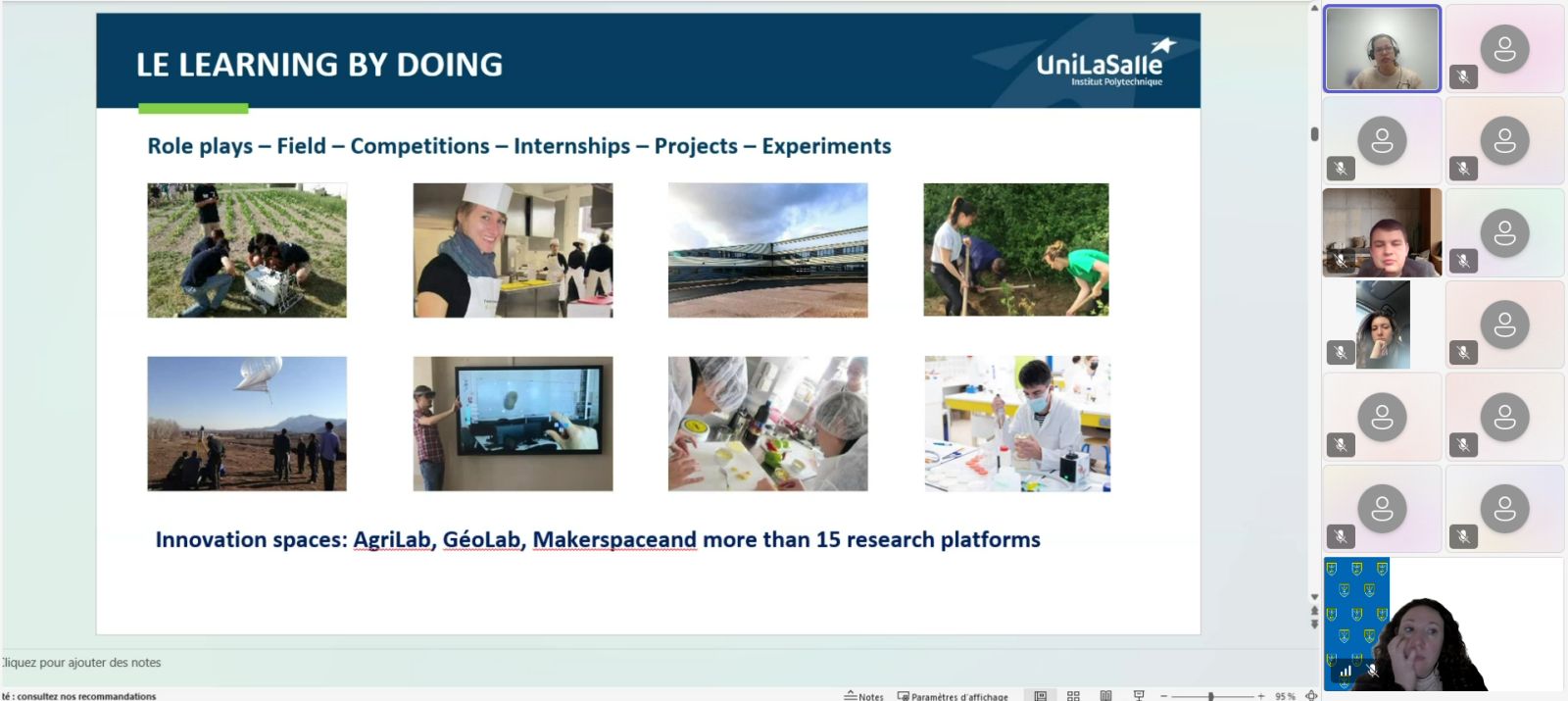
Task: Click the zoom slider handle
Action: [x=1211, y=696]
